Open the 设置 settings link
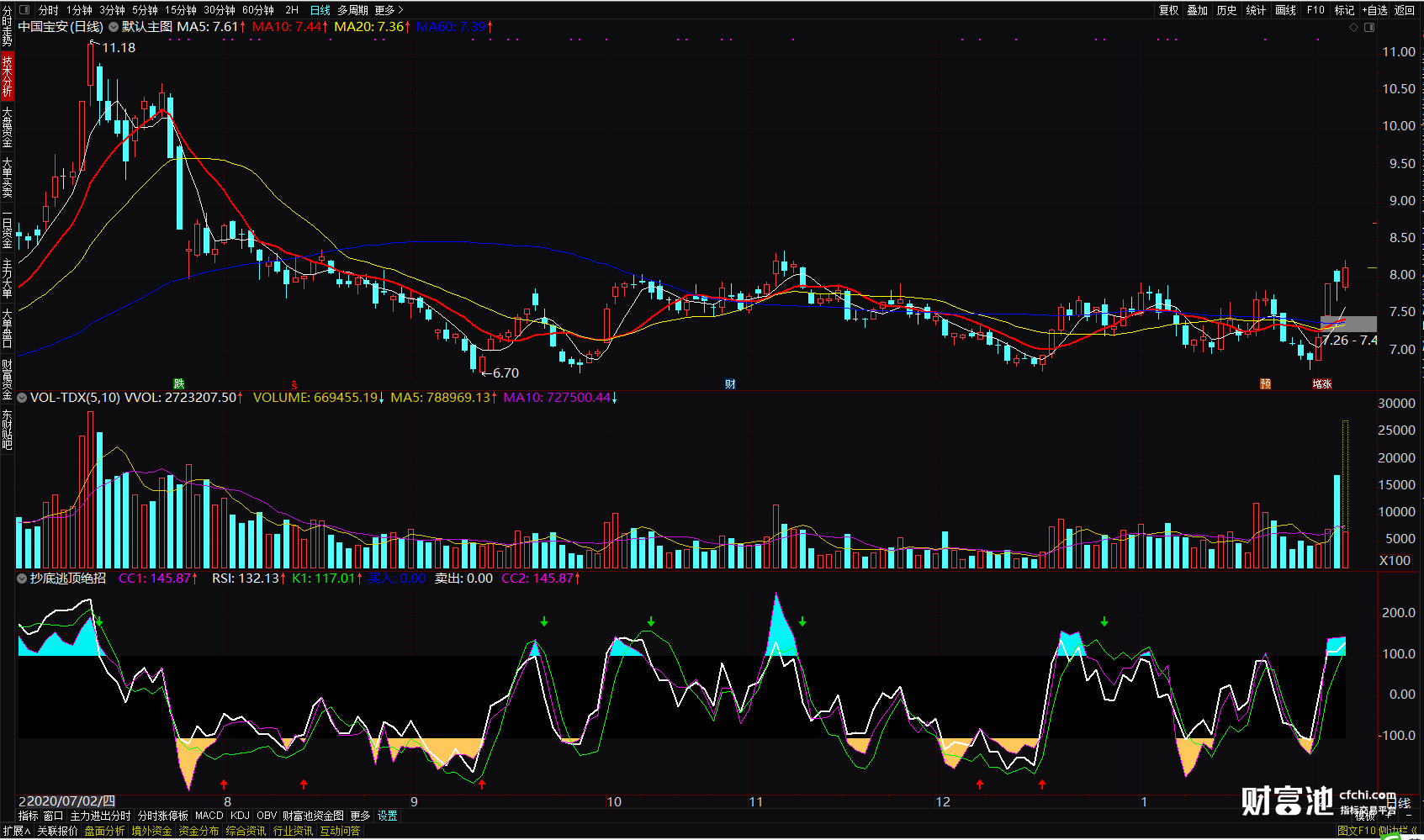1424x840 pixels. (387, 816)
